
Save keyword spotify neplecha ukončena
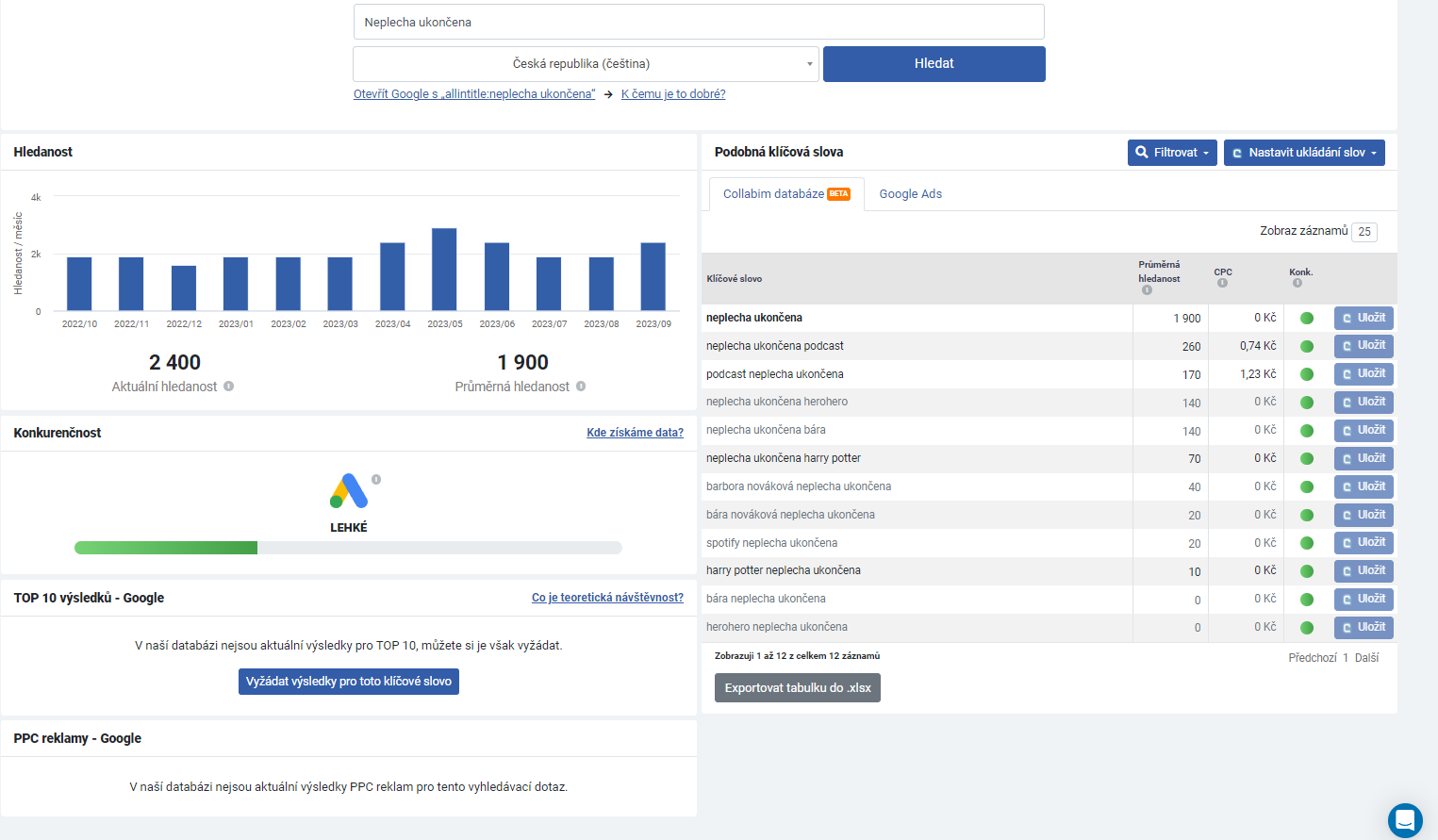coord(1364,543)
